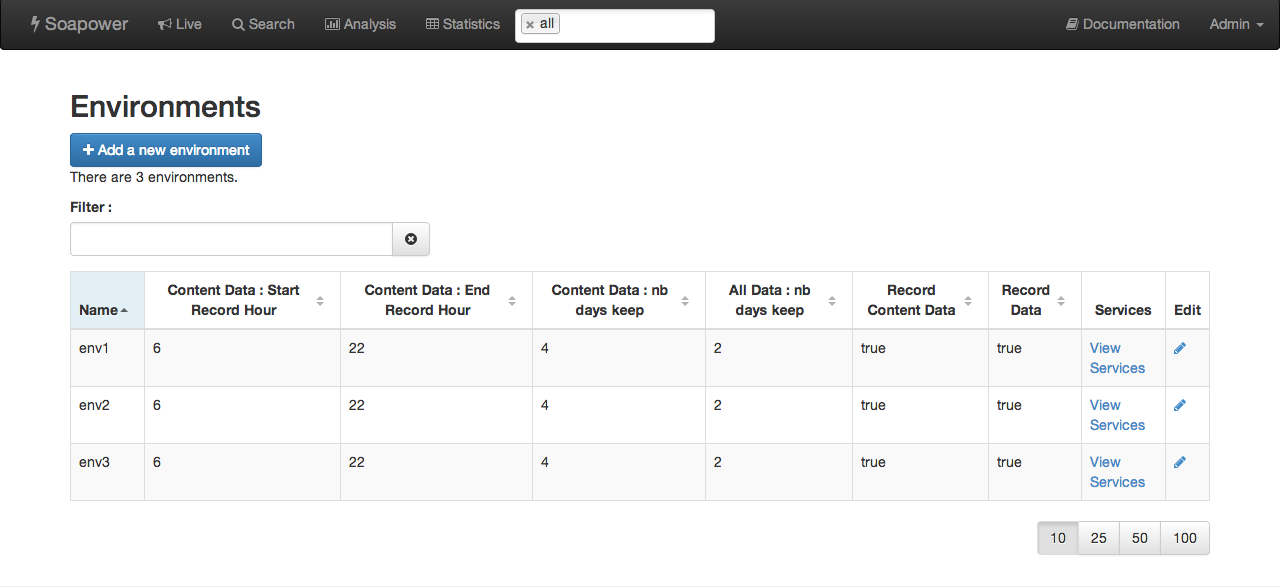Click Add a new environment button
Image resolution: width=1280 pixels, height=587 pixels.
coord(166,150)
